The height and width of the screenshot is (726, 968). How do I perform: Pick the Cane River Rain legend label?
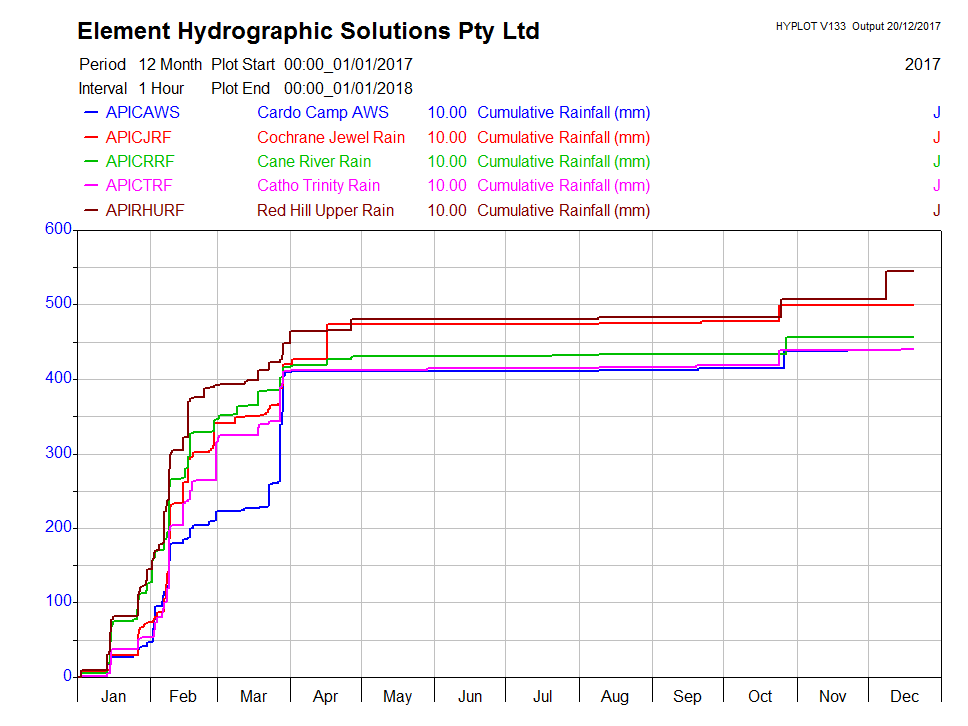point(314,162)
